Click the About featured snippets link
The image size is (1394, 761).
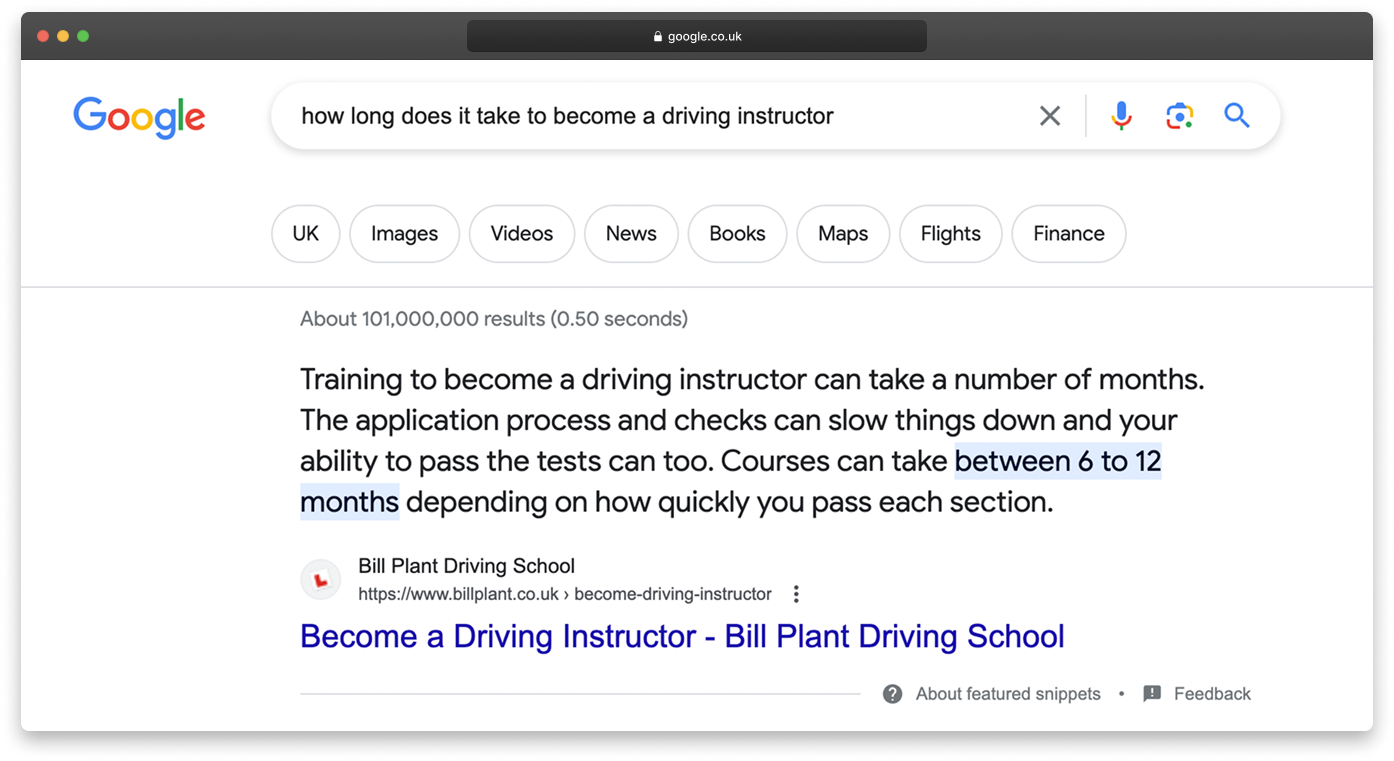coord(1007,694)
